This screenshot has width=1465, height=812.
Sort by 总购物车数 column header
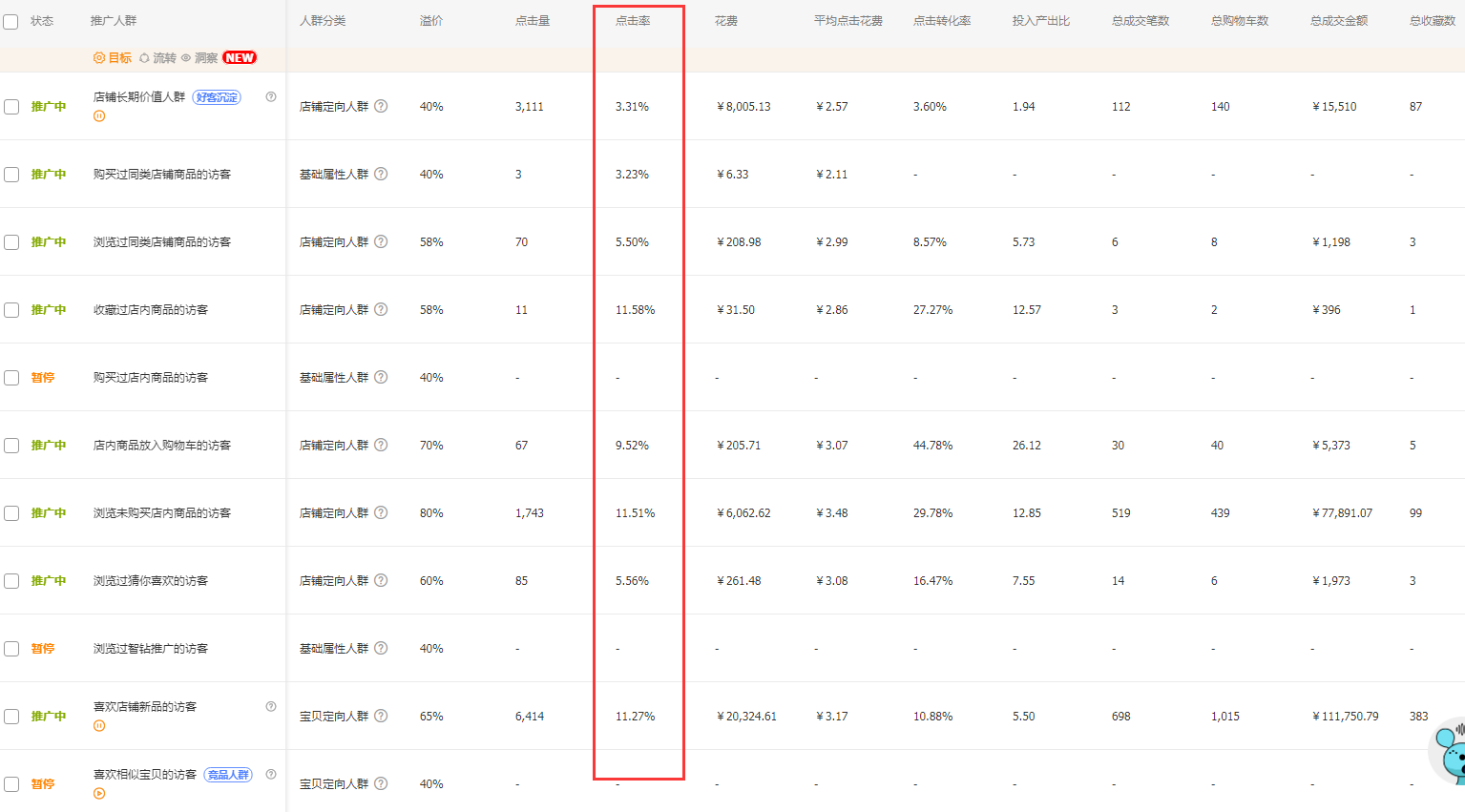[x=1240, y=21]
